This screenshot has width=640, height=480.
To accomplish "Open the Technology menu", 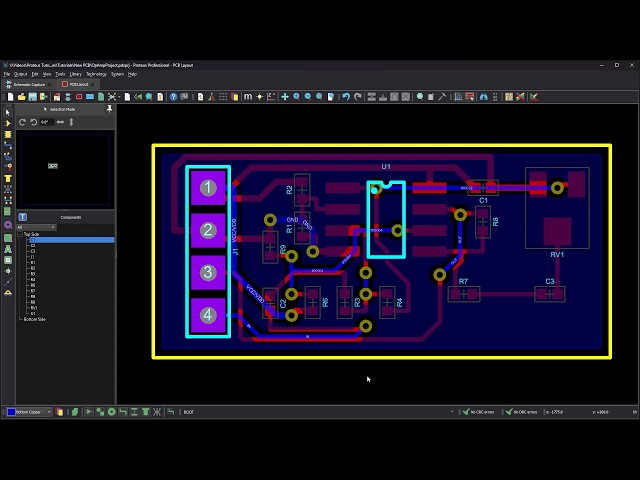I will (x=96, y=74).
